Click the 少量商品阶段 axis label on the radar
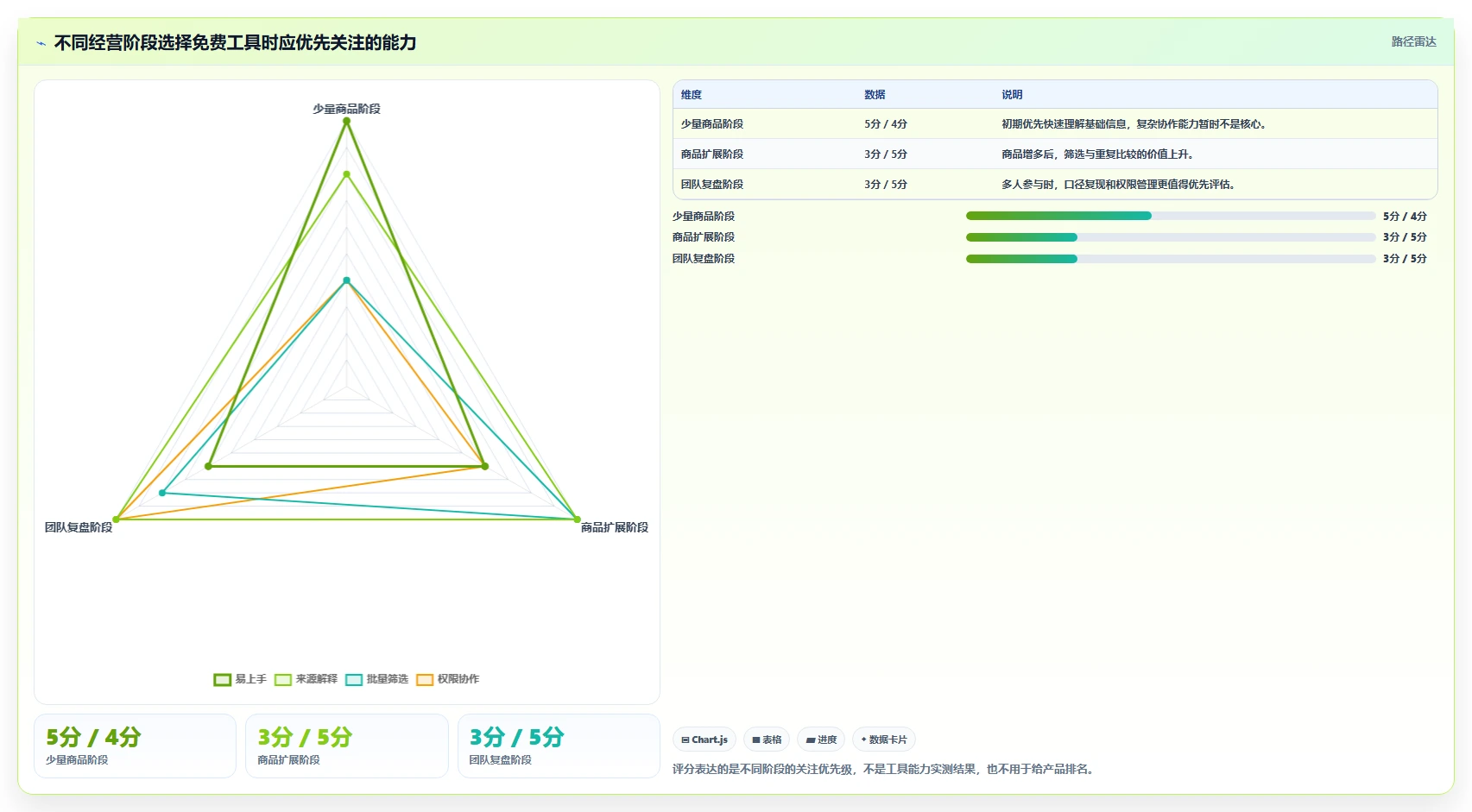Viewport: 1472px width, 812px height. (346, 109)
